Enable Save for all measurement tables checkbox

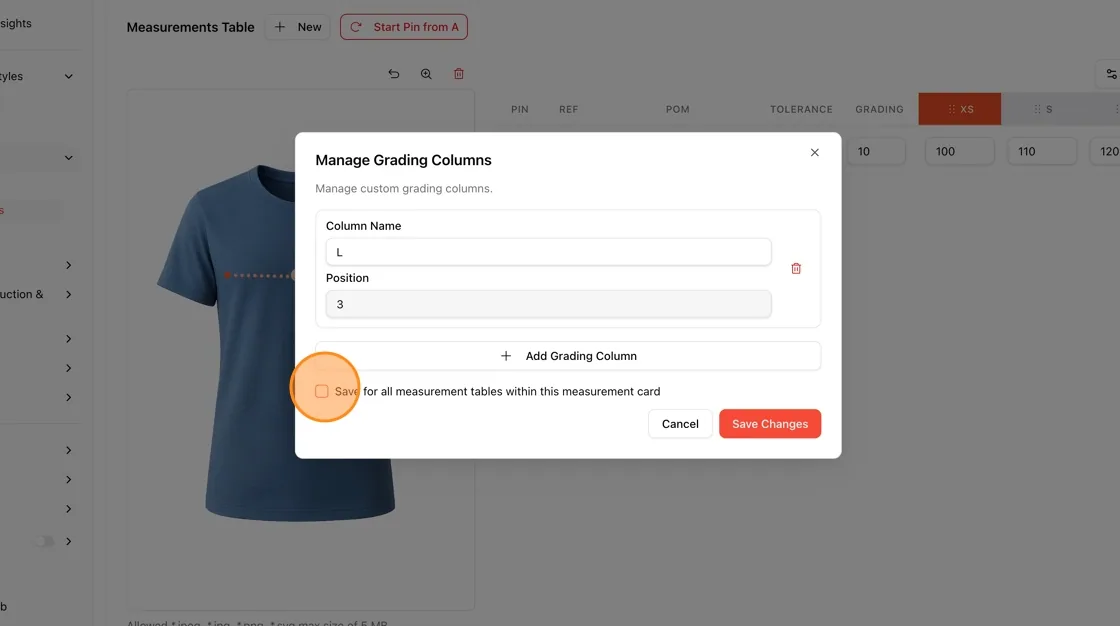pos(321,392)
